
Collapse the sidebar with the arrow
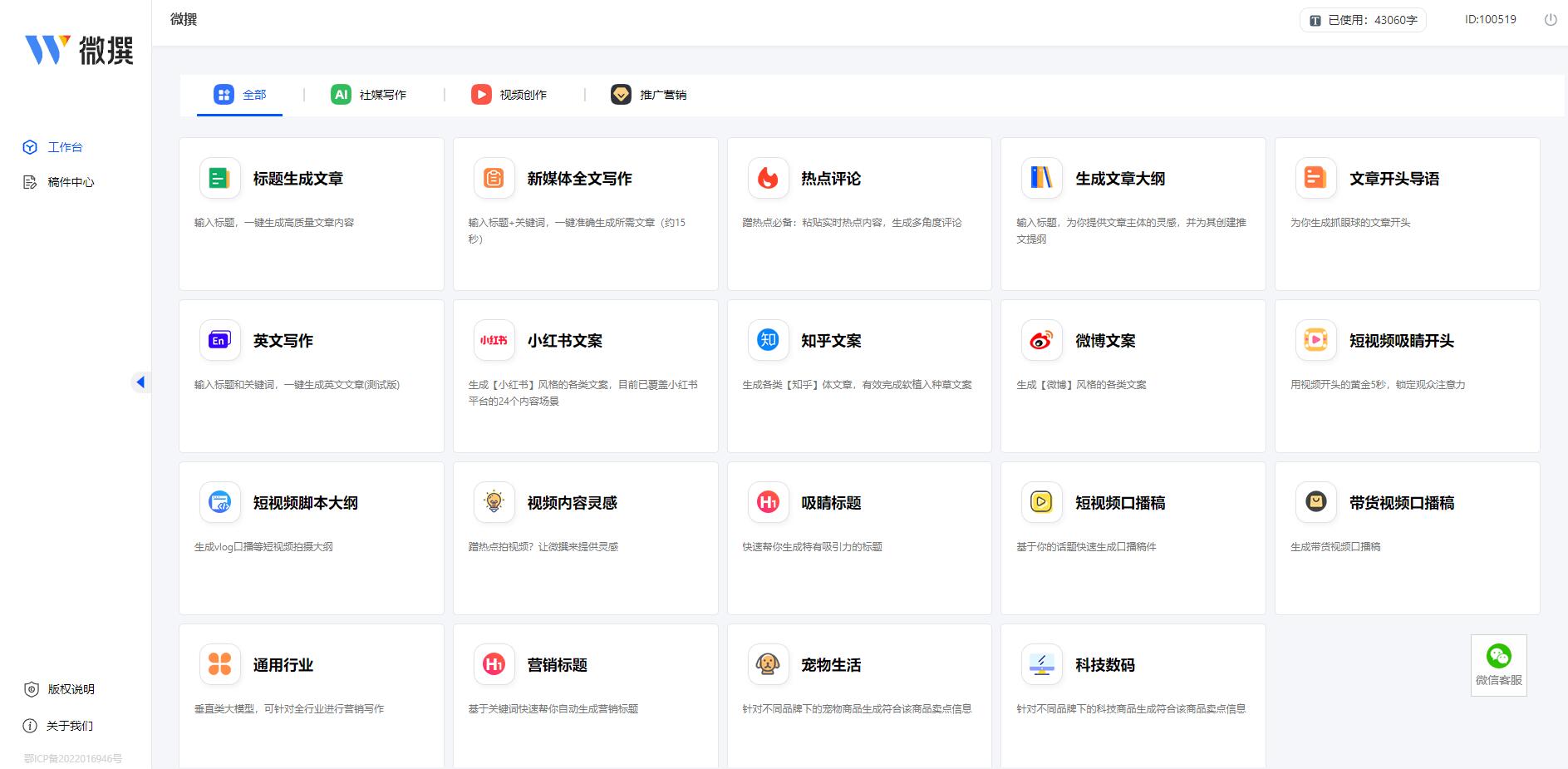tap(141, 382)
